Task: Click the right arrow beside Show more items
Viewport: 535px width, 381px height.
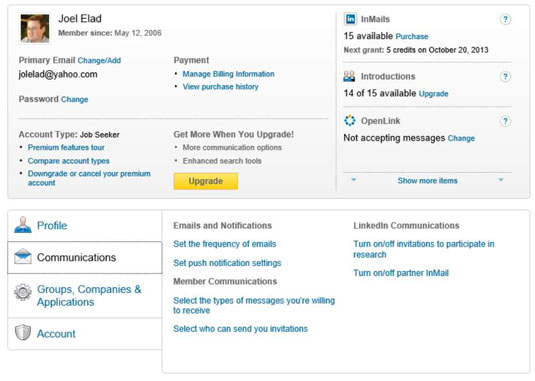Action: (x=501, y=180)
